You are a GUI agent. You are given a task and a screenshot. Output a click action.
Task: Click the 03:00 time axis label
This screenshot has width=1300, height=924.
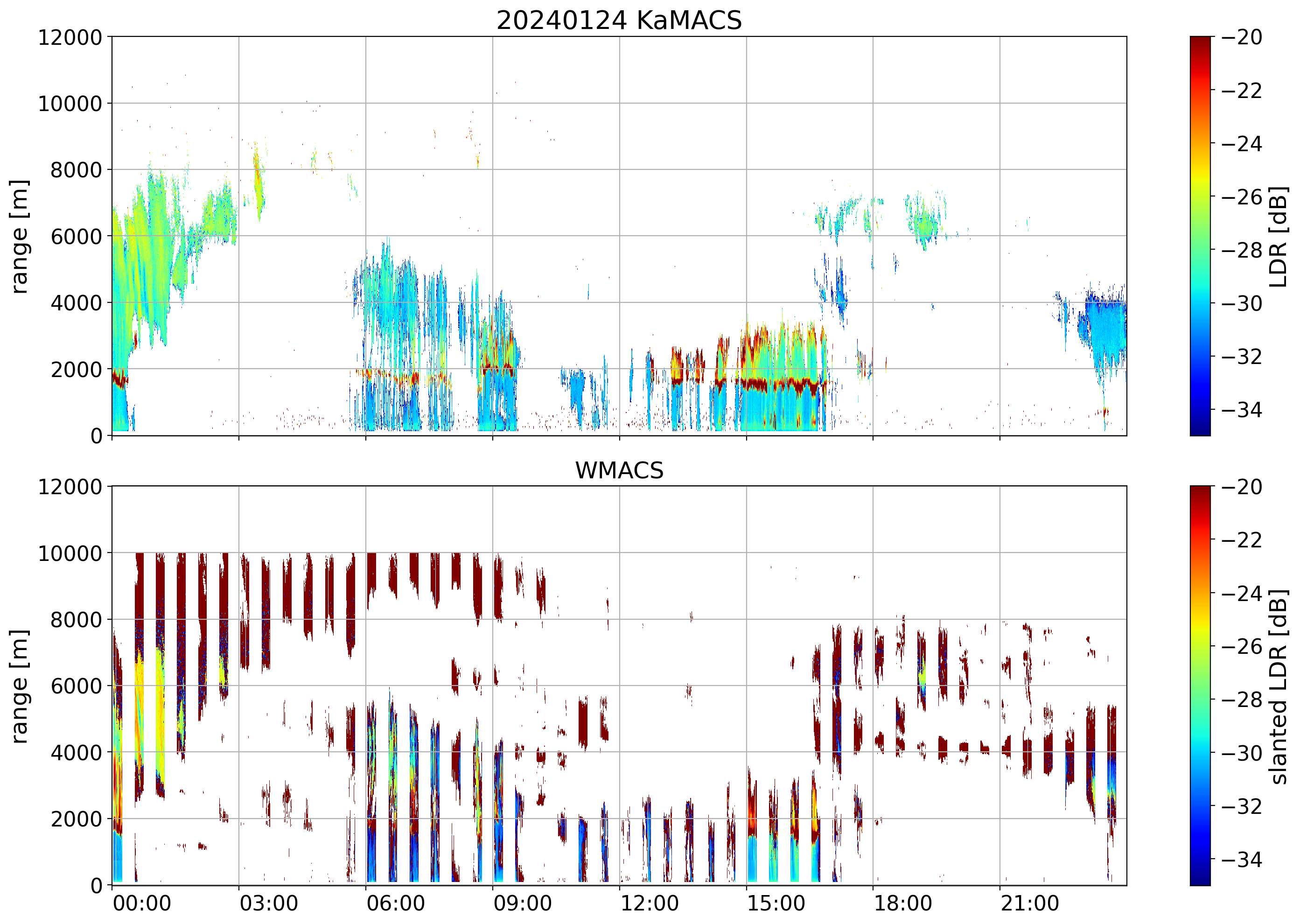click(268, 903)
